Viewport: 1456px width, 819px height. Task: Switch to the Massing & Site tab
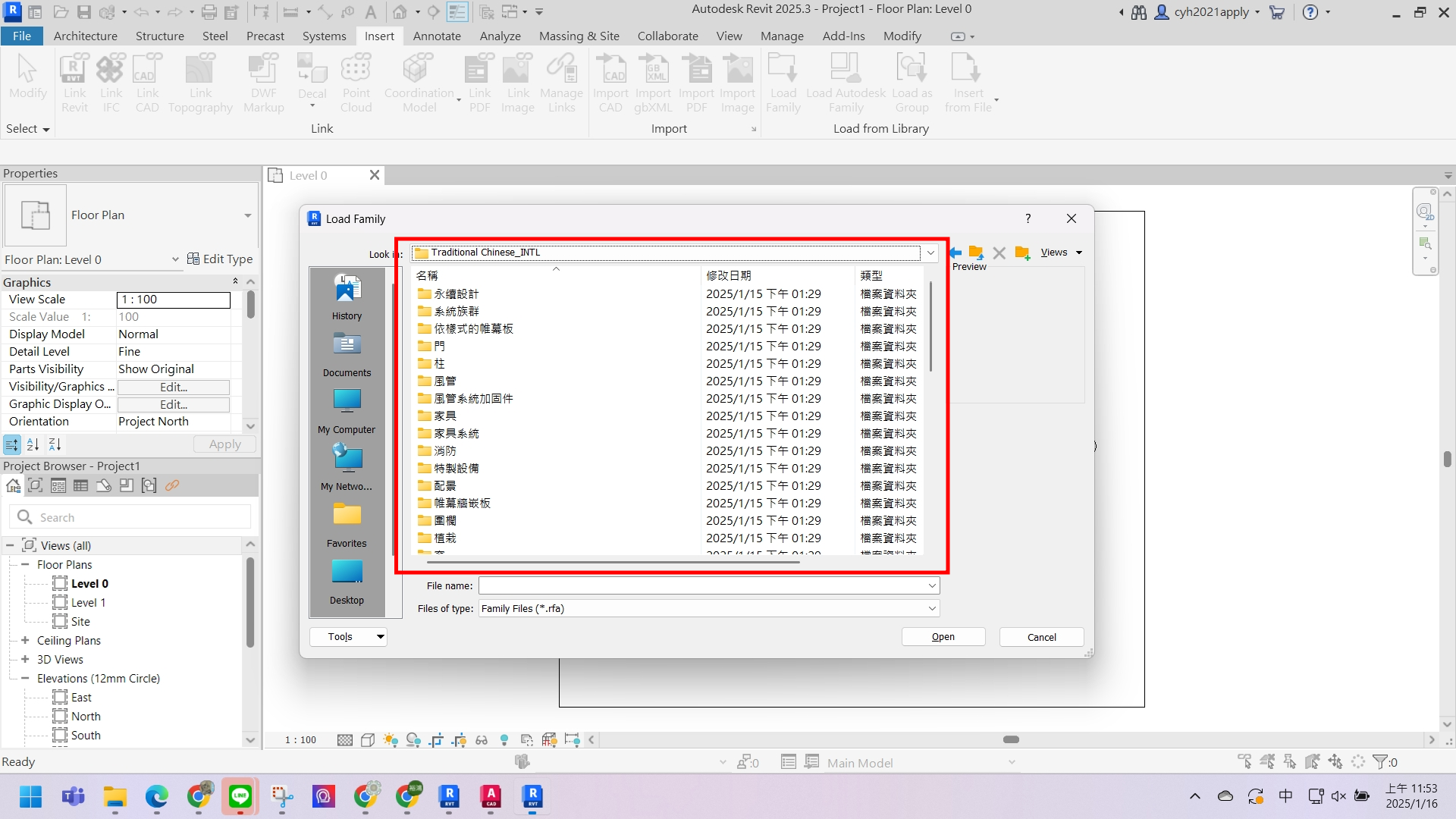(x=579, y=36)
